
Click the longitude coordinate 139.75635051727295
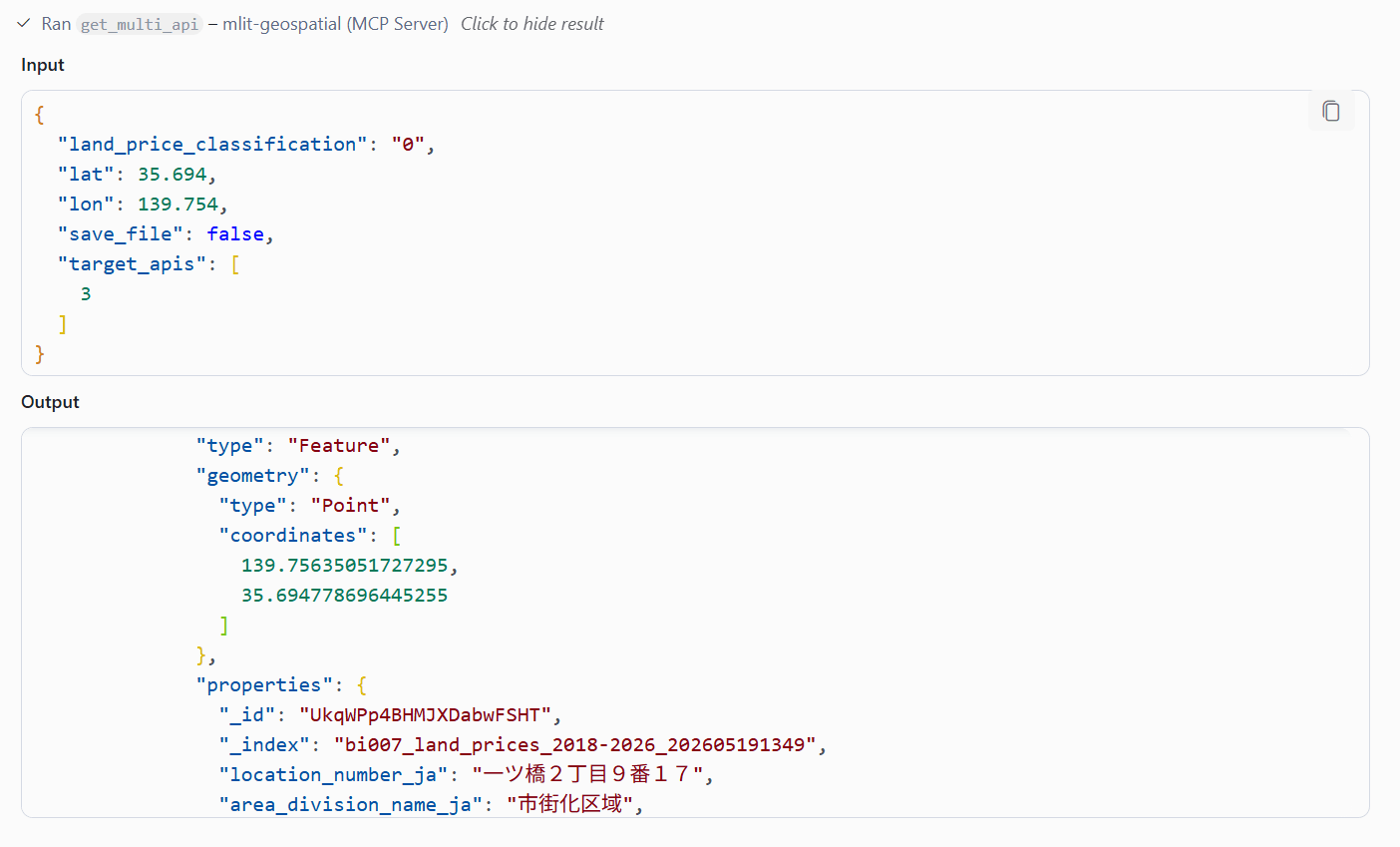coord(345,566)
